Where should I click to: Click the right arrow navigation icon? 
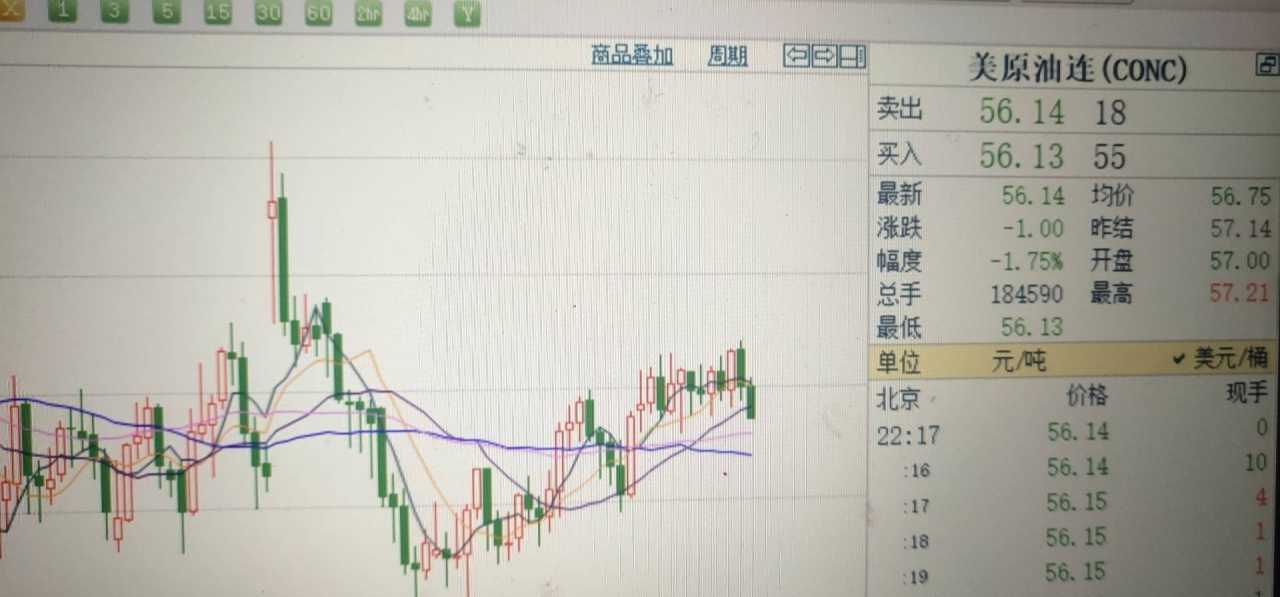point(824,56)
